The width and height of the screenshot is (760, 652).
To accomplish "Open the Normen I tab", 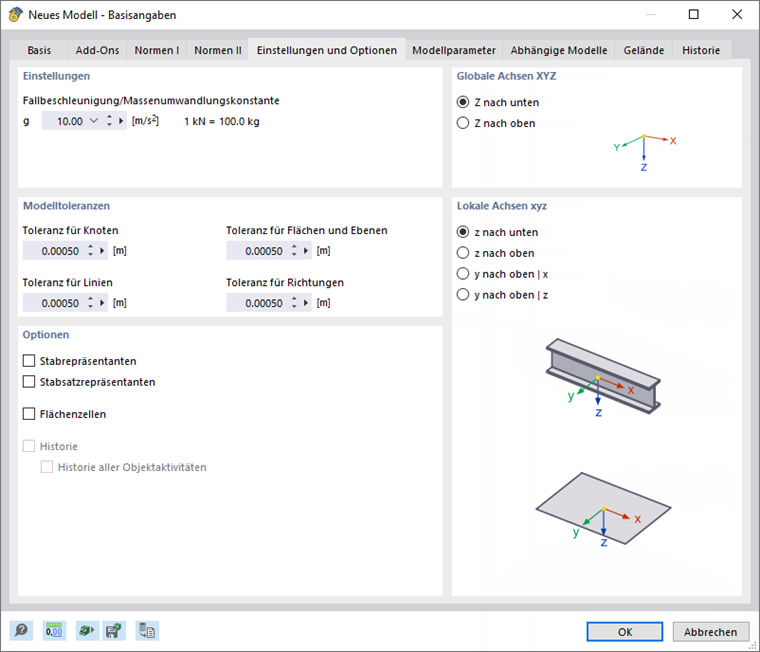I will (157, 50).
